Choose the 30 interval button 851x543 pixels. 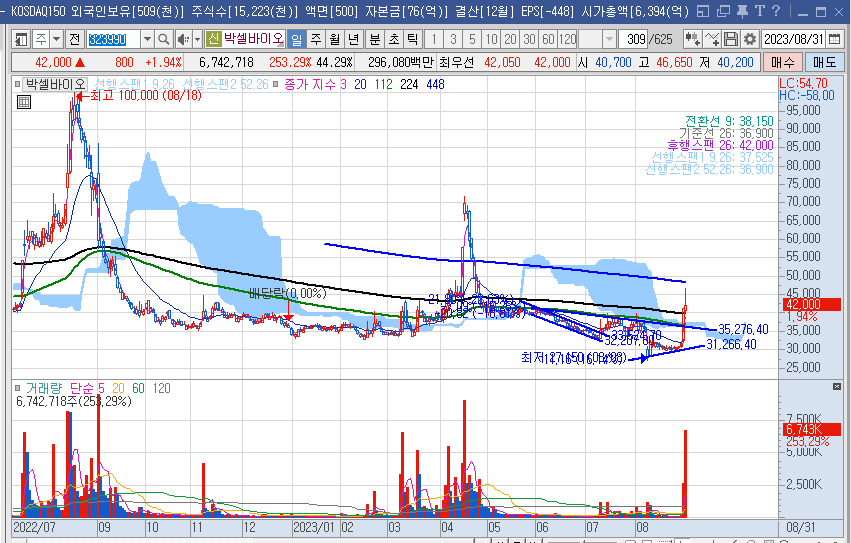529,39
